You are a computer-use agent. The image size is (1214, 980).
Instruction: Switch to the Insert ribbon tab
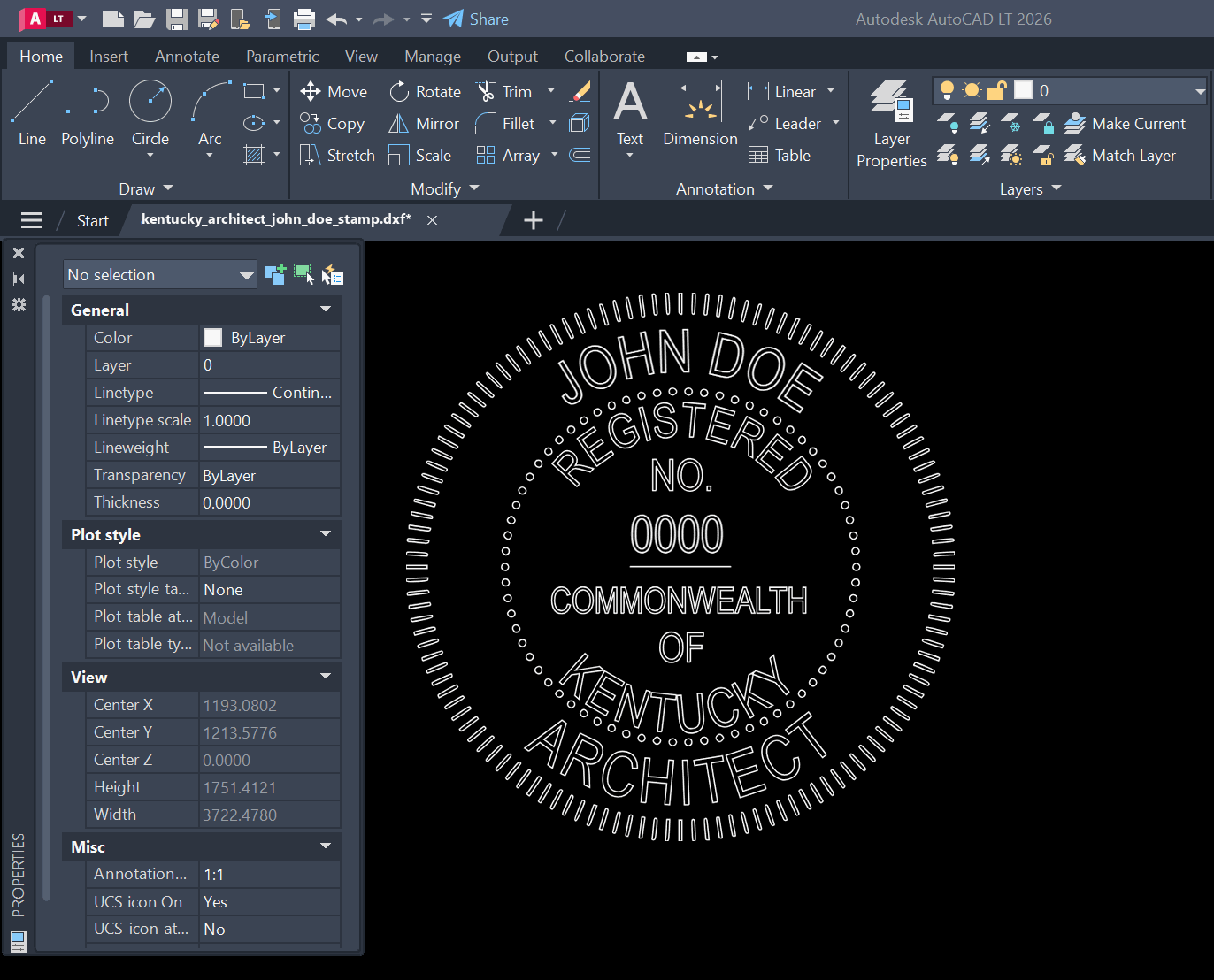click(109, 56)
